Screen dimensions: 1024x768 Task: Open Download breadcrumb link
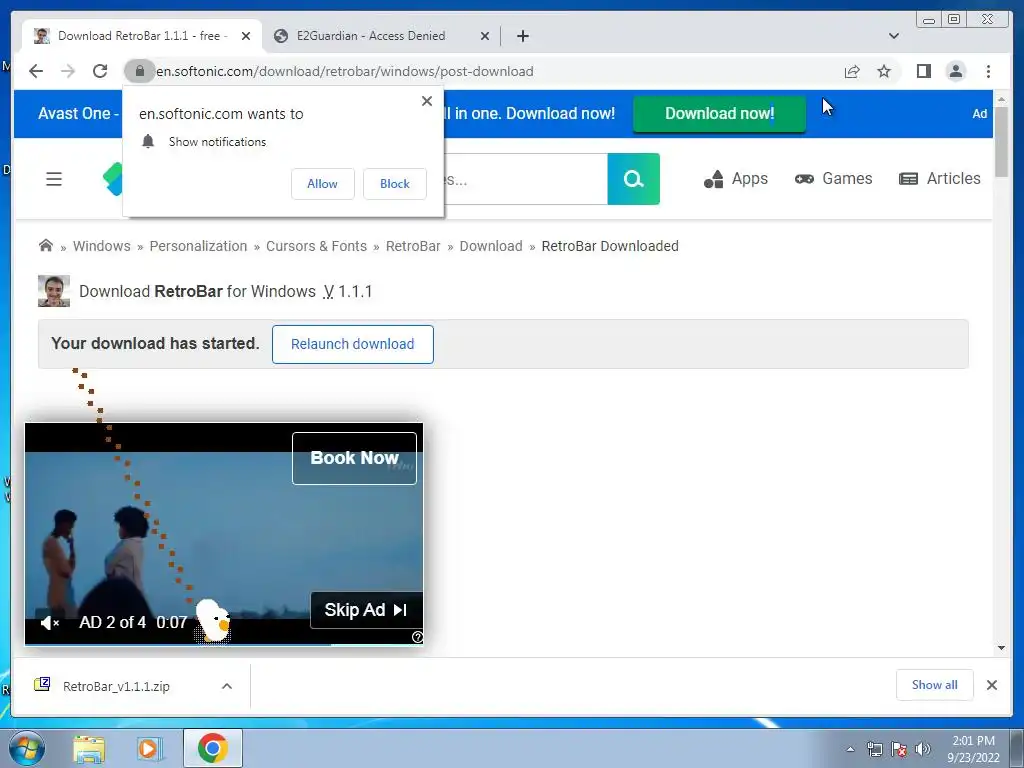click(x=490, y=246)
